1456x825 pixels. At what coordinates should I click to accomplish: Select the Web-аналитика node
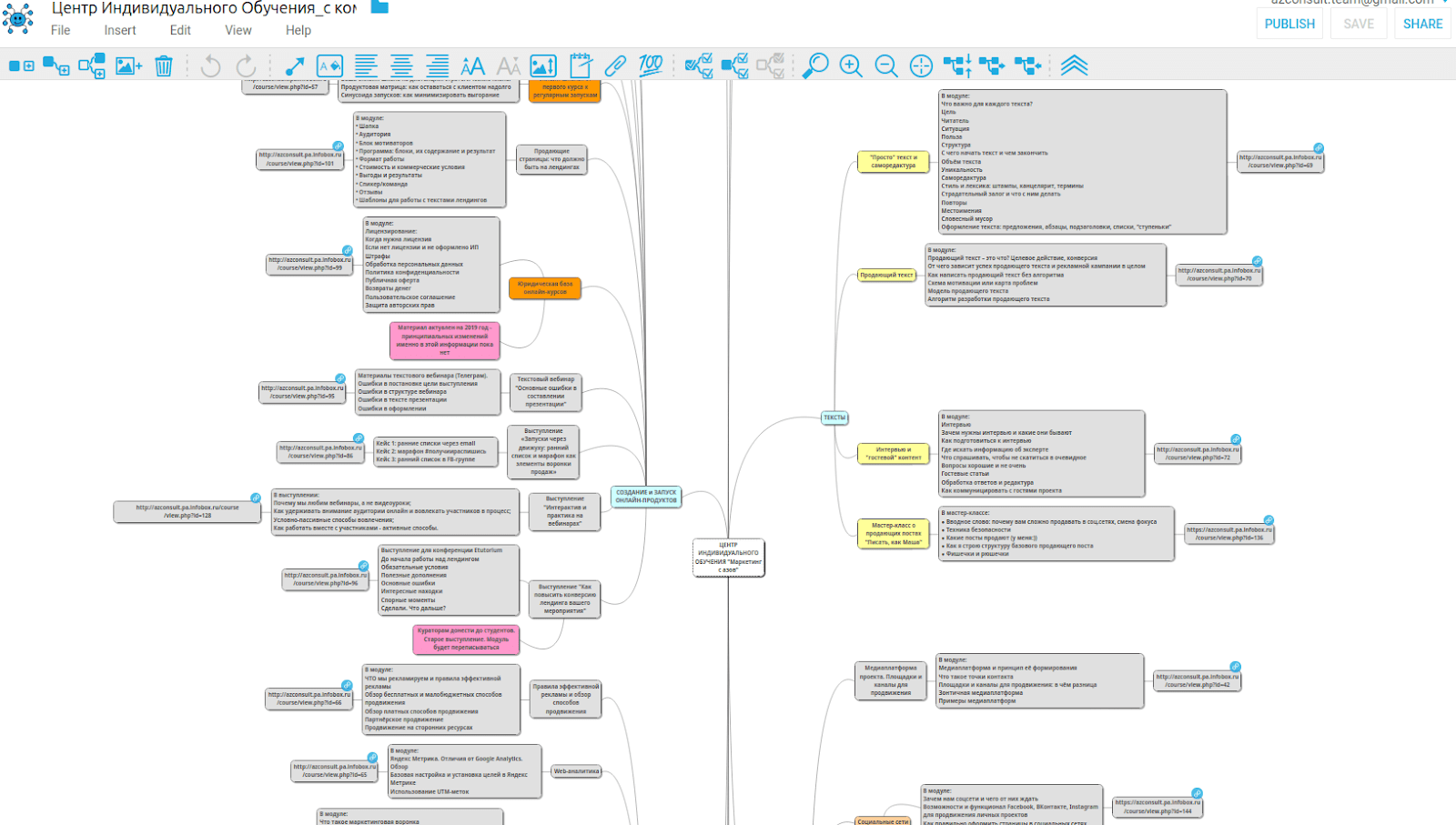coord(577,771)
